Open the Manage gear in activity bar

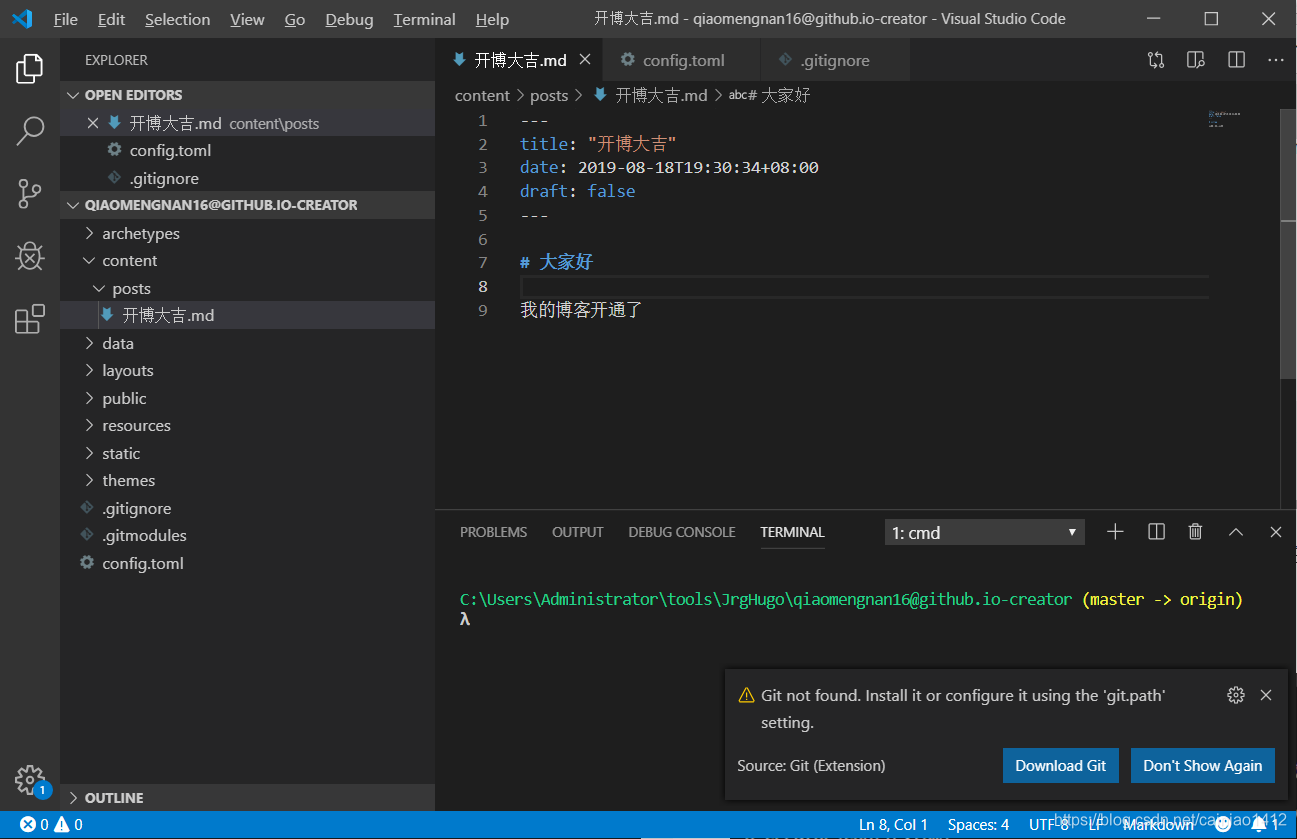coord(30,780)
